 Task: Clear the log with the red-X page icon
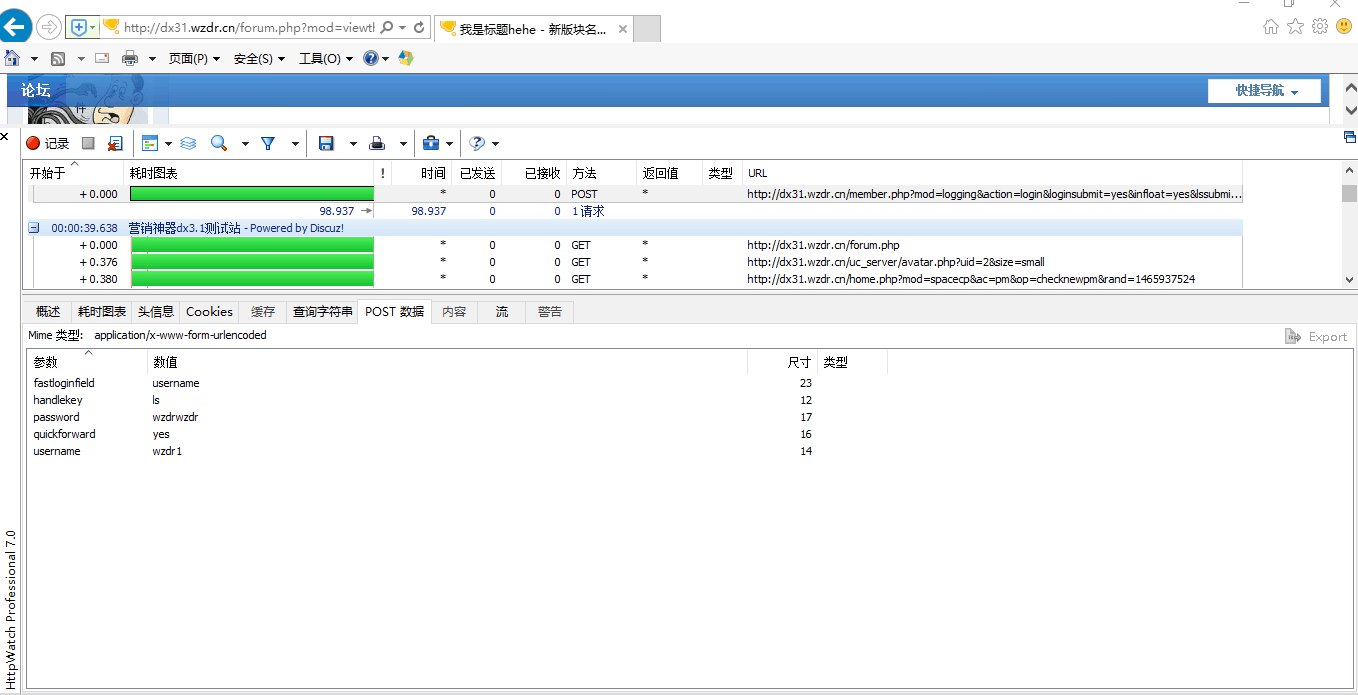115,144
